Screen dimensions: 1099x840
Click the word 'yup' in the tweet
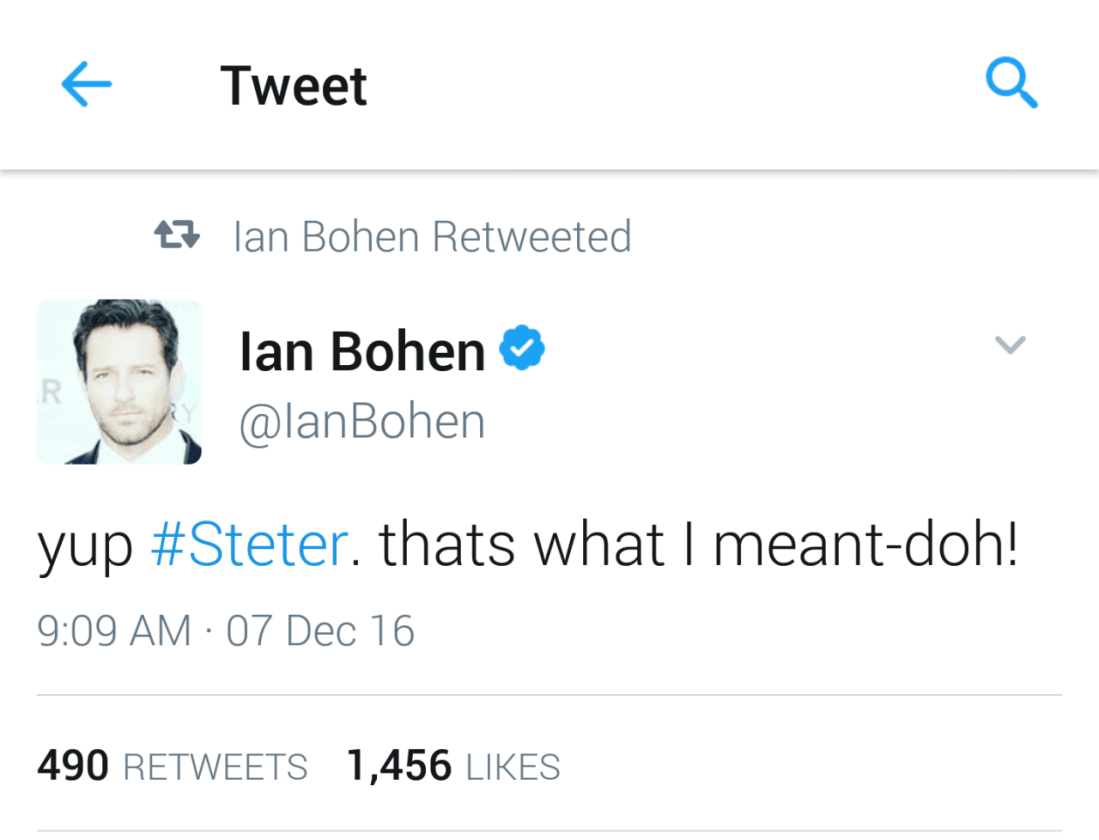[85, 549]
